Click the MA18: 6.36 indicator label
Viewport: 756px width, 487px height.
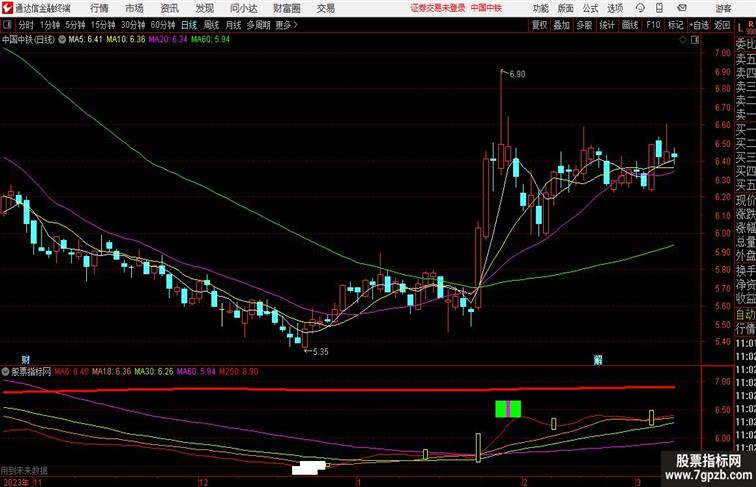[x=111, y=372]
